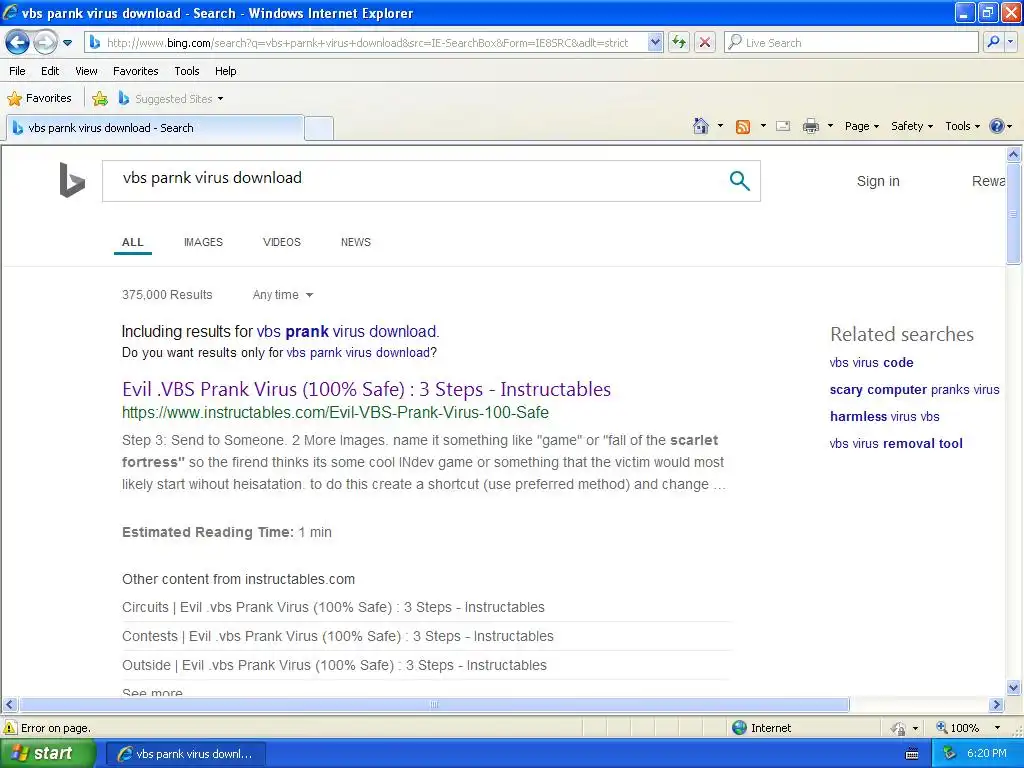The width and height of the screenshot is (1024, 768).
Task: Click the address bar URL field
Action: click(x=368, y=42)
